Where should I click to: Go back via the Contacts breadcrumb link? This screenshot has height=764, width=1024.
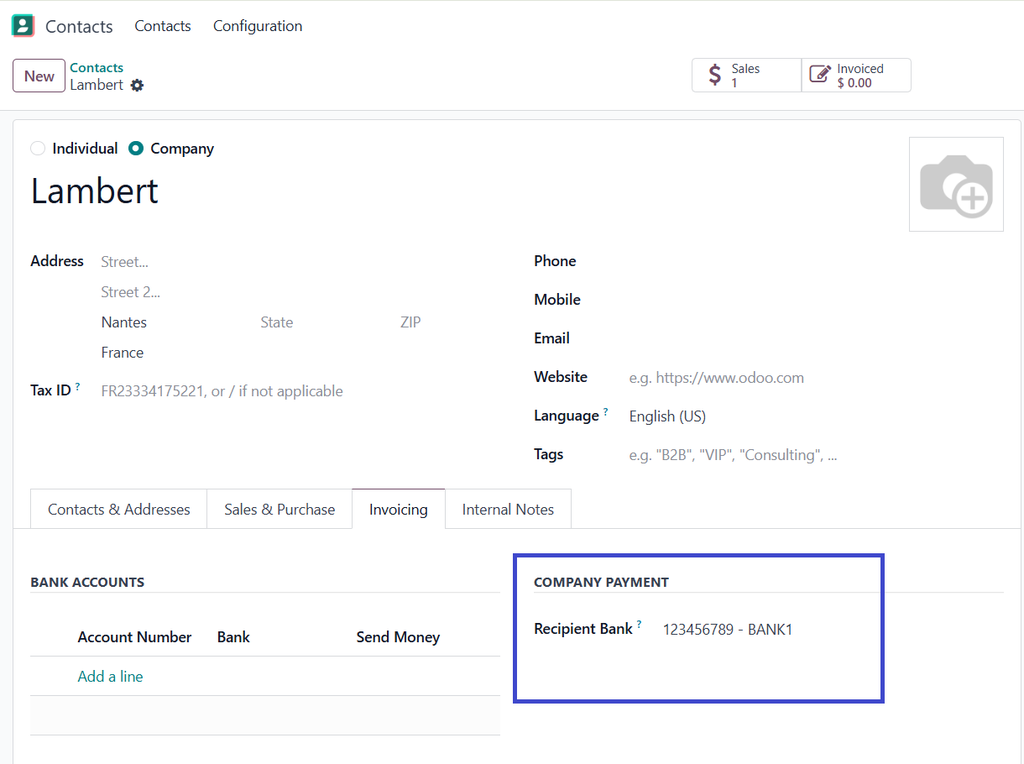point(97,67)
